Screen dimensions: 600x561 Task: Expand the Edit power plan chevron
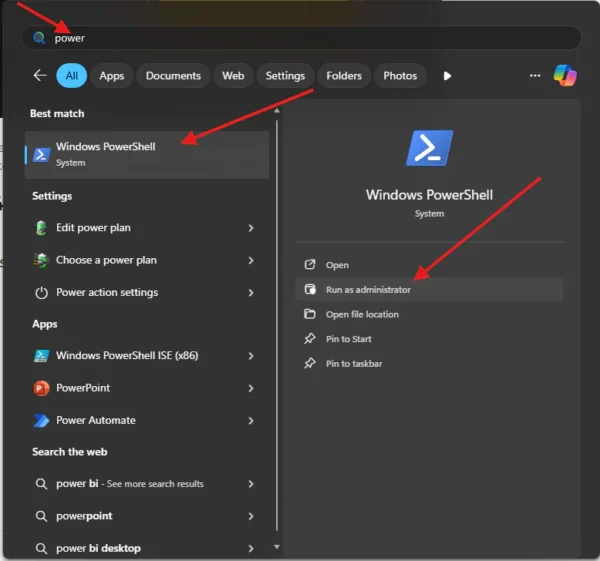tap(251, 228)
